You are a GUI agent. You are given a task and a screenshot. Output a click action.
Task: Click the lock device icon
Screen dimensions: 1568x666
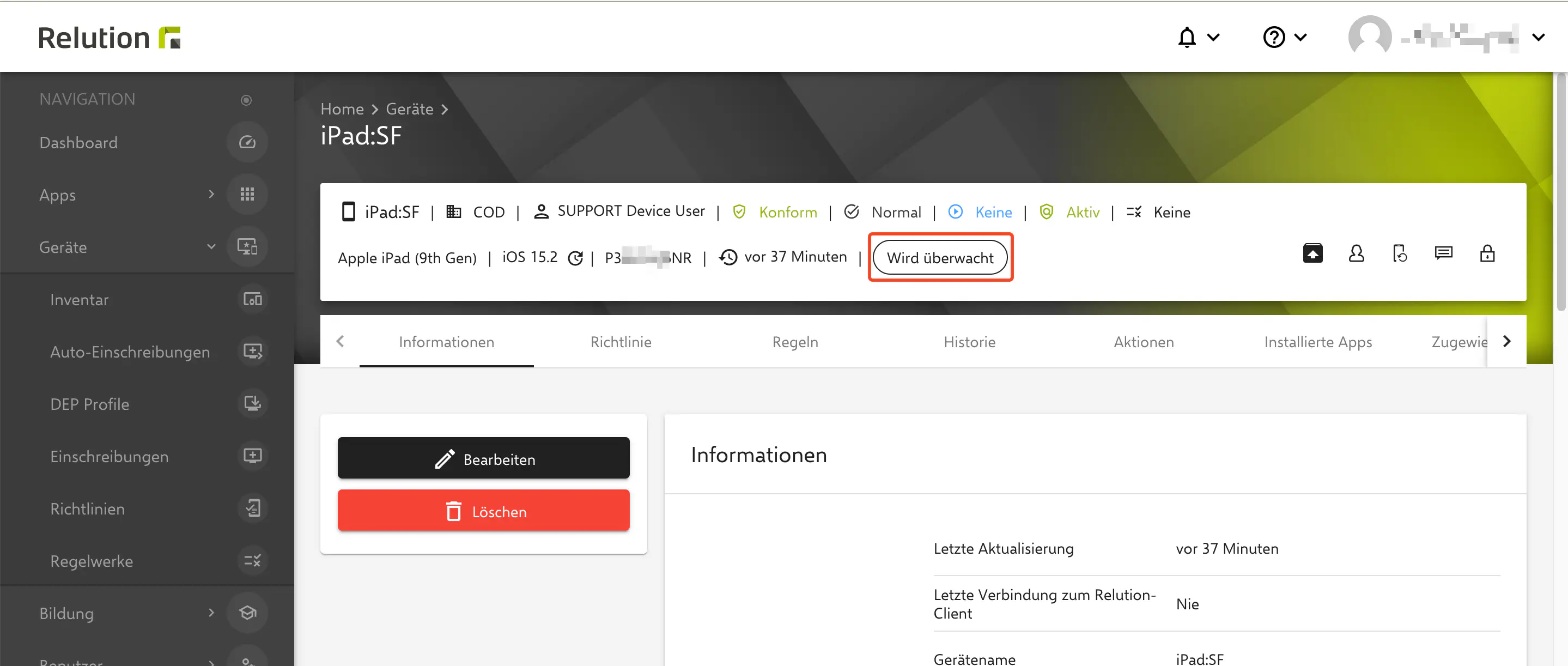click(1487, 253)
